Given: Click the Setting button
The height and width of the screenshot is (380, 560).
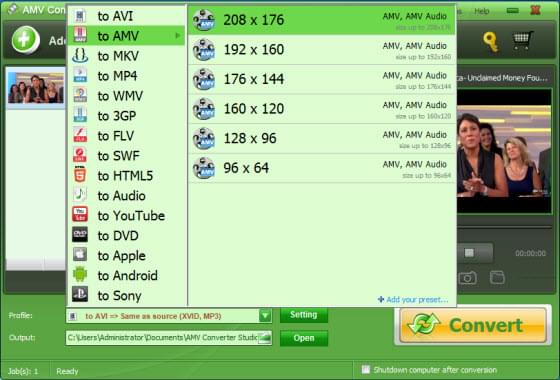Looking at the screenshot, I should click(x=304, y=315).
